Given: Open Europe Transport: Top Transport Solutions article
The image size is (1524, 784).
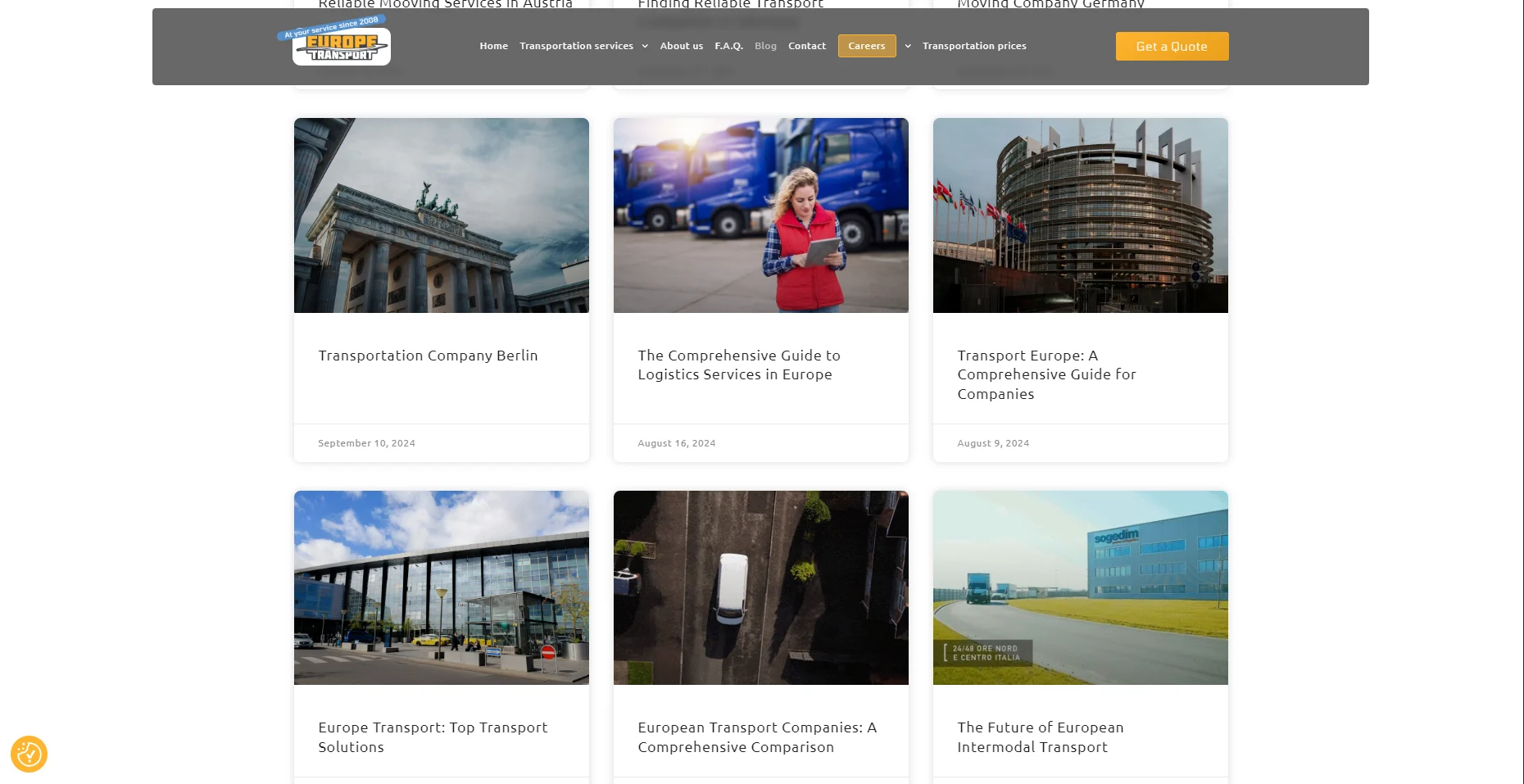Looking at the screenshot, I should [x=433, y=737].
